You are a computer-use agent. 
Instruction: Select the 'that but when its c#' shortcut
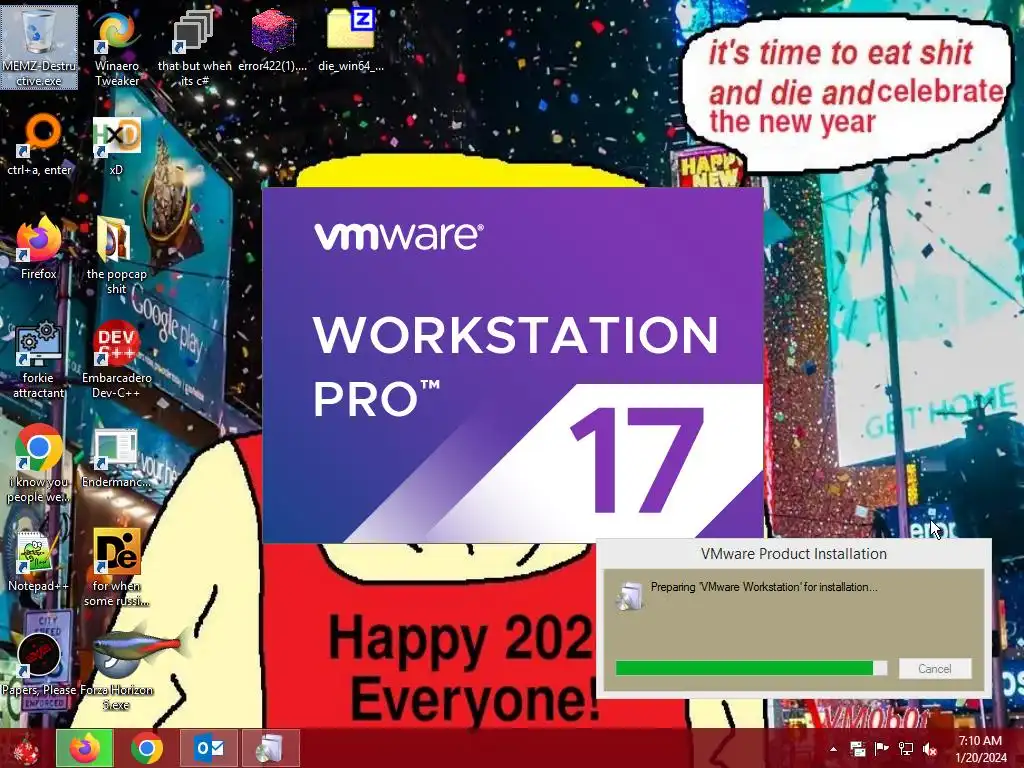tap(194, 47)
